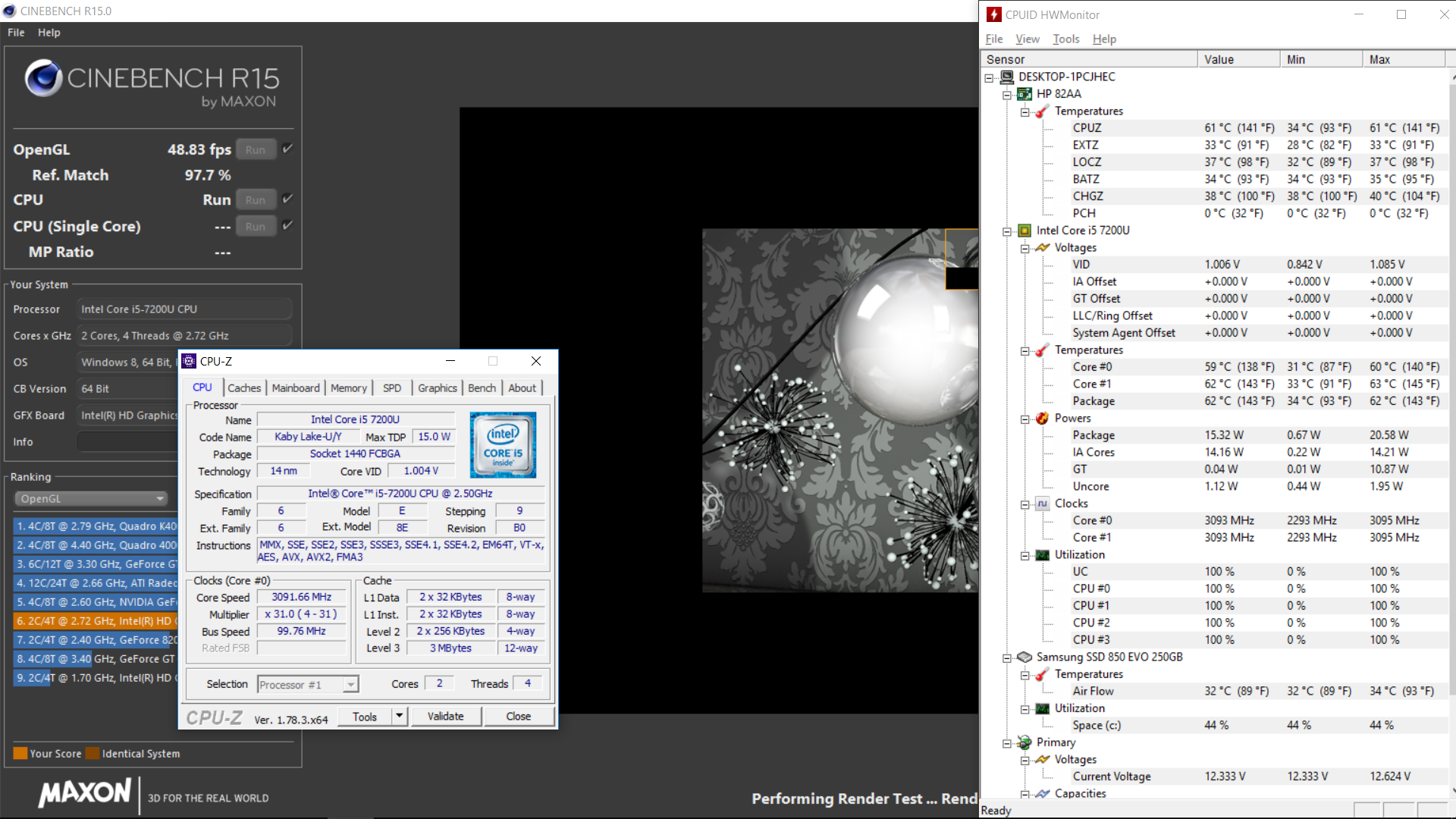Run the CPU benchmark

(256, 199)
